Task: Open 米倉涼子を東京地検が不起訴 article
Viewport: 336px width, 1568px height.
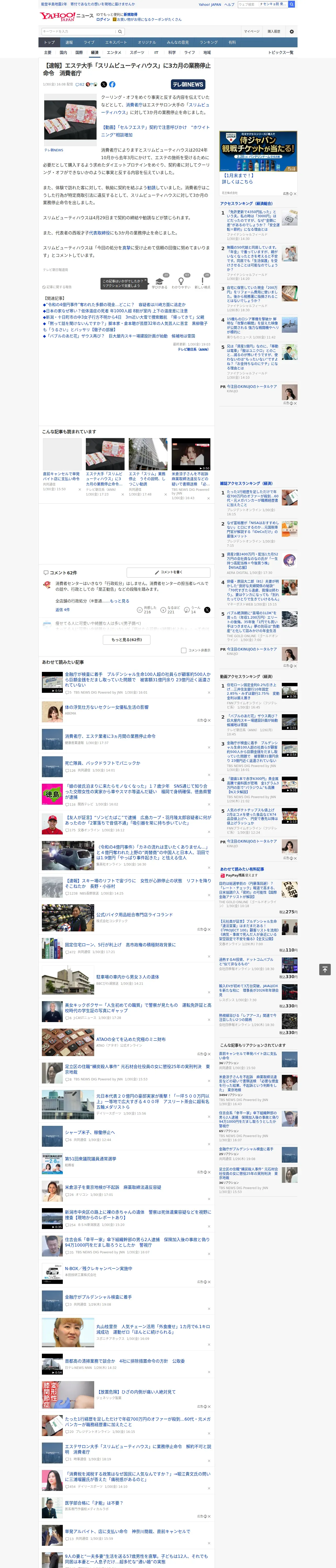Action: 113,1187
